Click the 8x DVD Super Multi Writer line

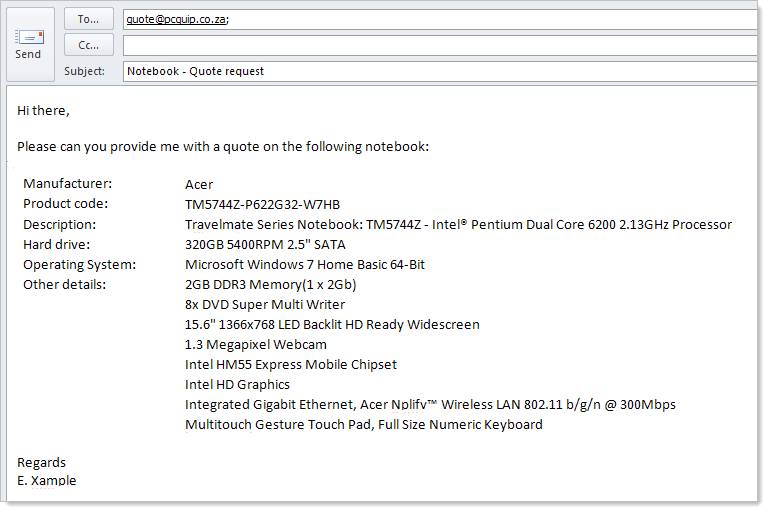265,304
